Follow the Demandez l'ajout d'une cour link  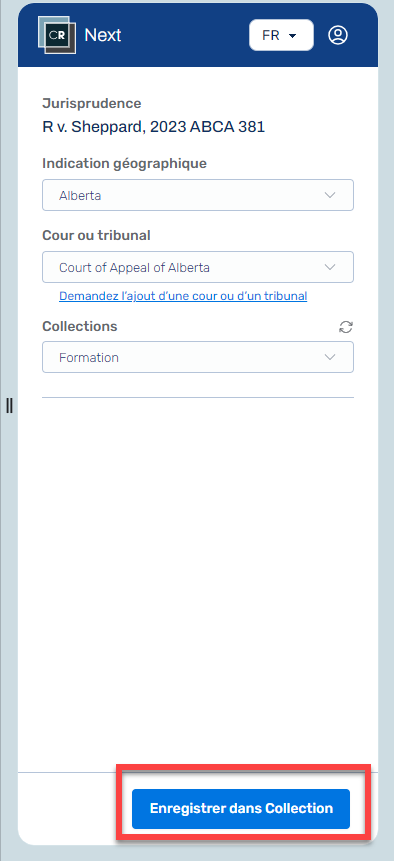(x=183, y=296)
